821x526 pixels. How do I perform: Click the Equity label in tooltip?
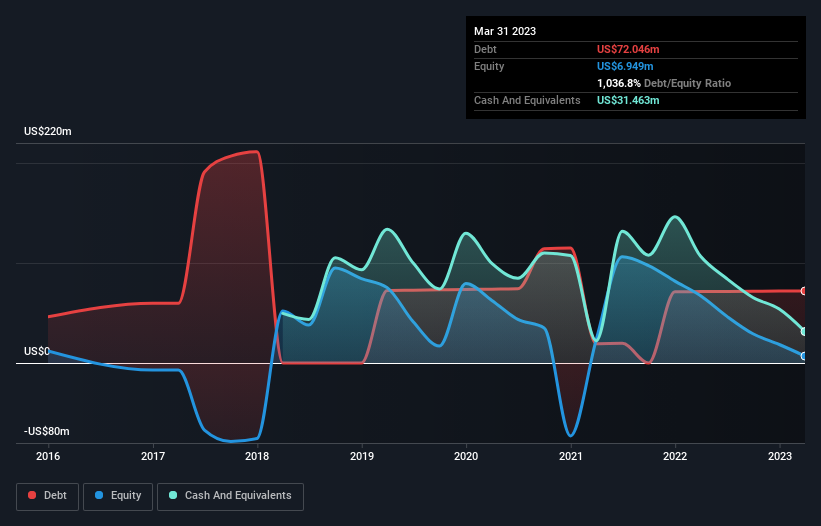coord(489,66)
